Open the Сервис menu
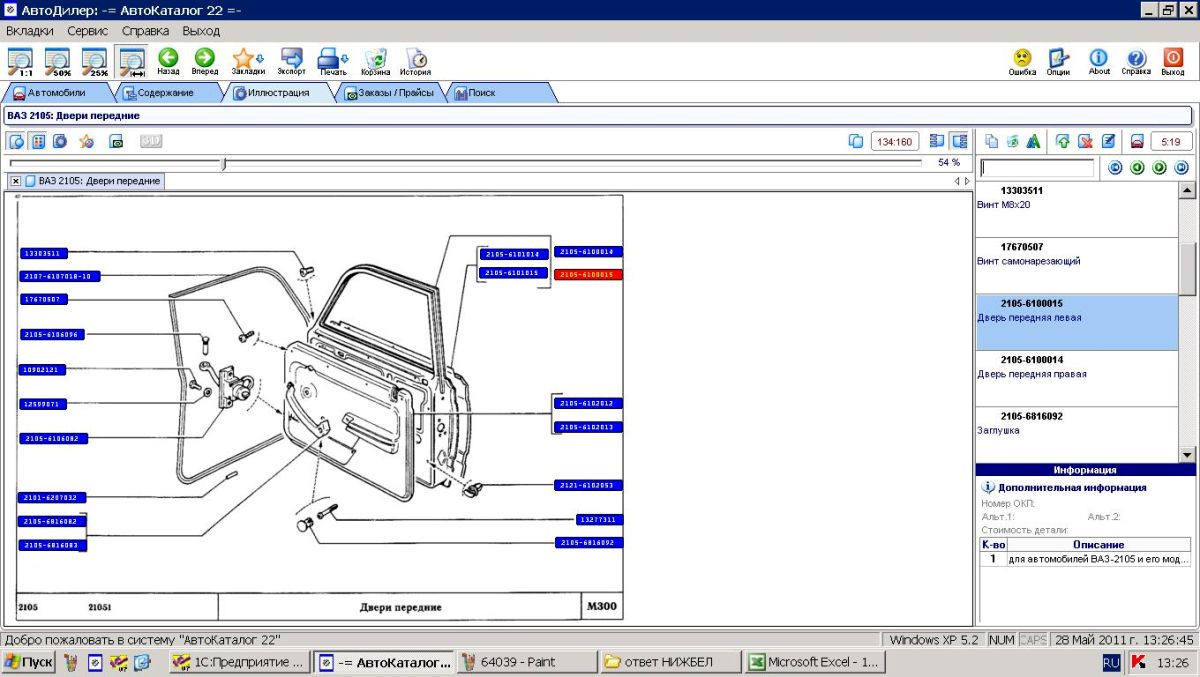Viewport: 1200px width, 677px height. [x=88, y=31]
